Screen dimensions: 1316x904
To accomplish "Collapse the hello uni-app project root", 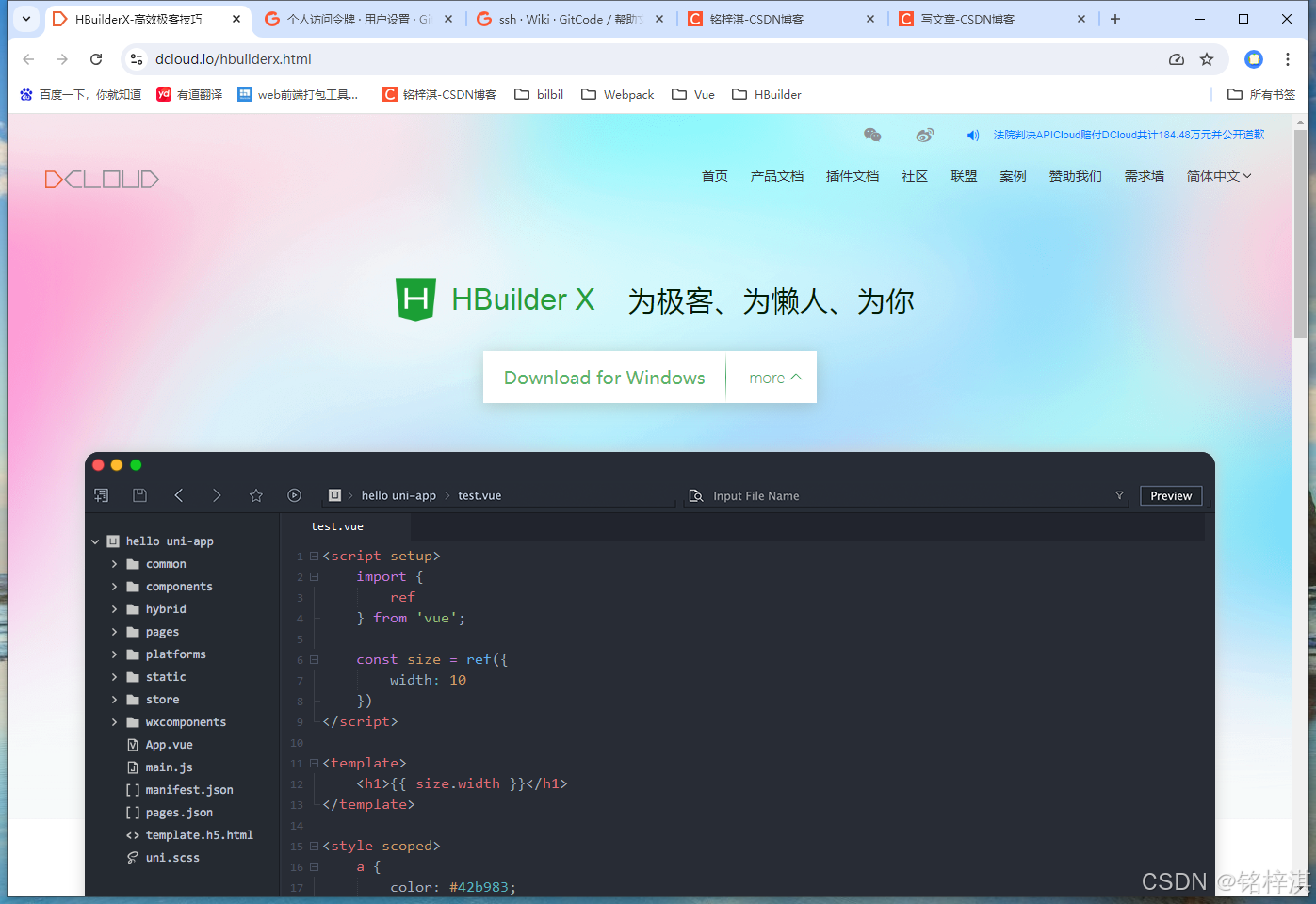I will 95,541.
